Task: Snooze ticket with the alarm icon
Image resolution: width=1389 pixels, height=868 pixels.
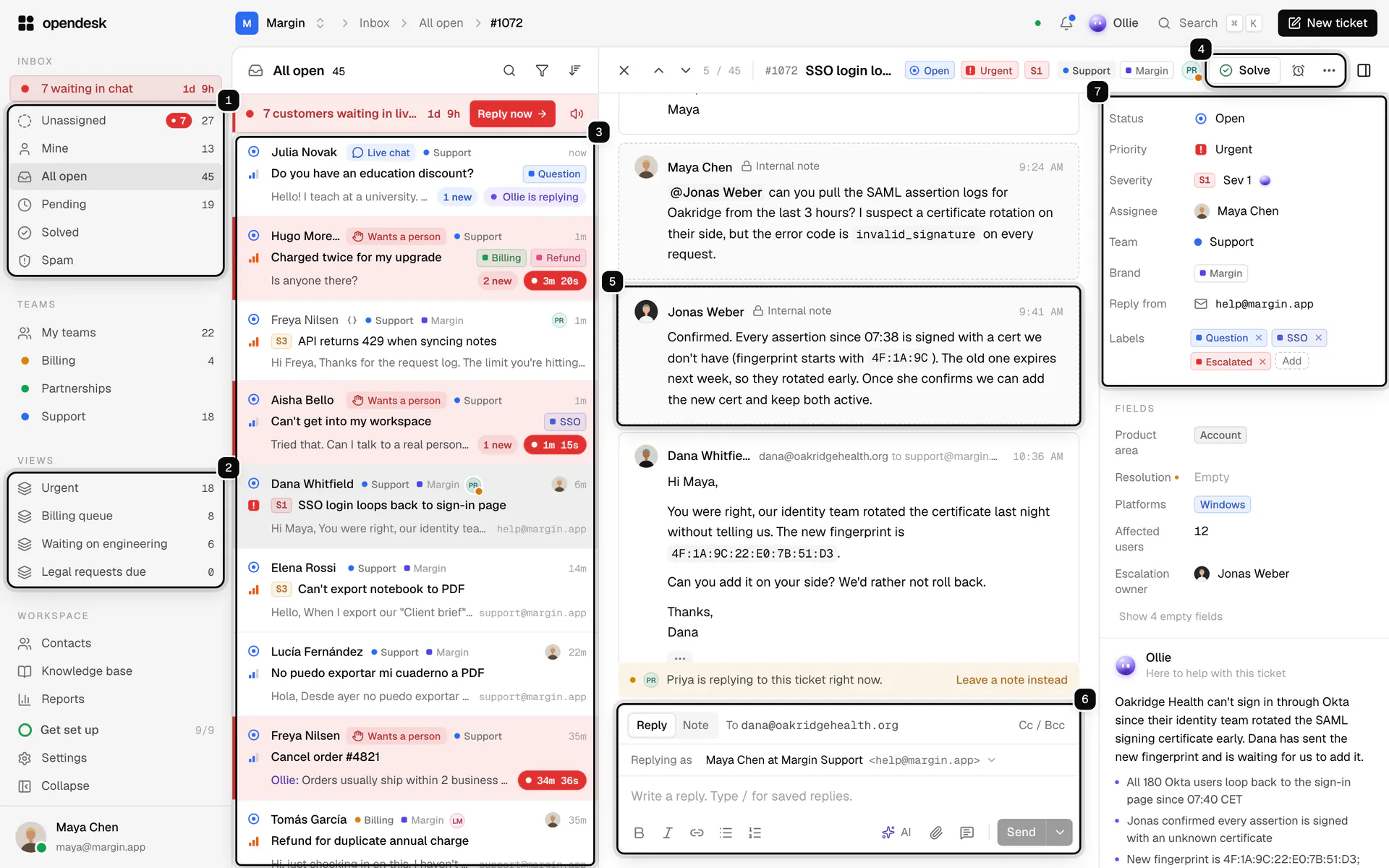Action: (x=1299, y=70)
